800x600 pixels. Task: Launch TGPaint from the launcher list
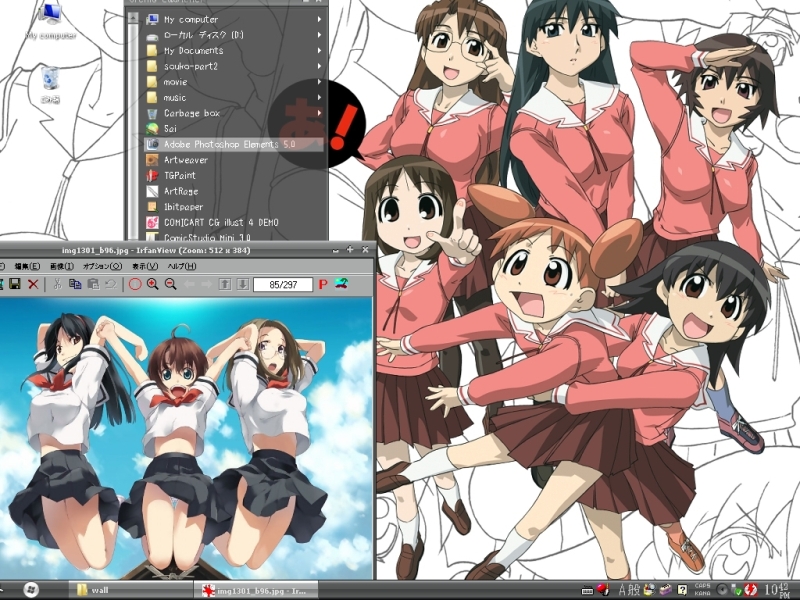pyautogui.click(x=234, y=176)
